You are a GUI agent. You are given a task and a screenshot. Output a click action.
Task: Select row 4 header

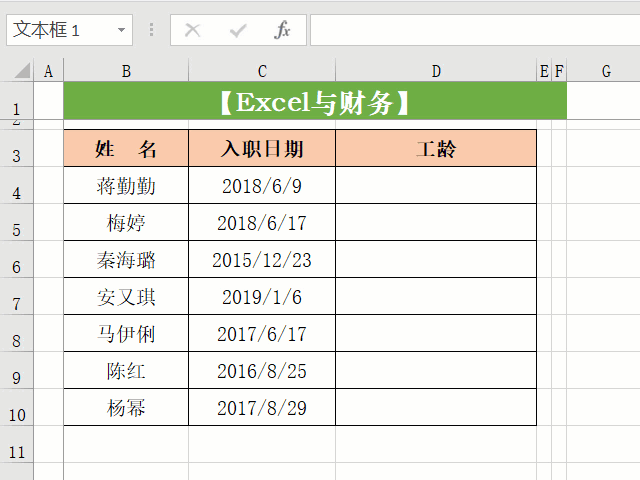coord(16,185)
